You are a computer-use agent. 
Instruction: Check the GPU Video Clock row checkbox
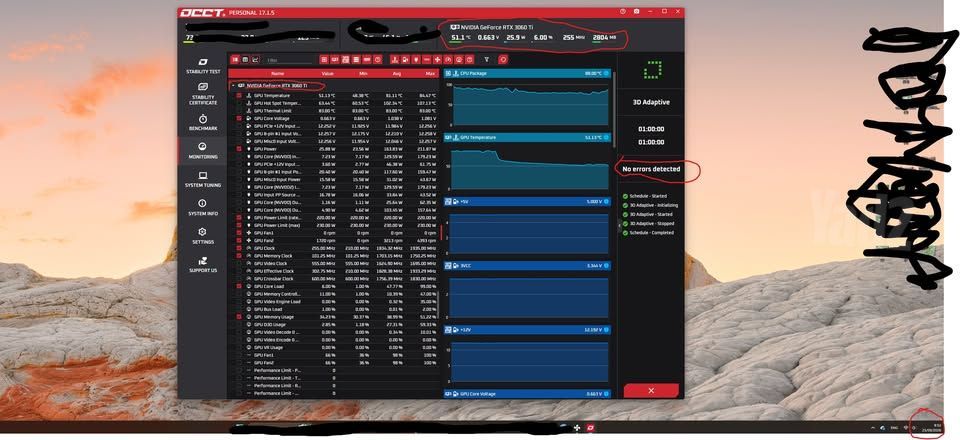coord(239,263)
